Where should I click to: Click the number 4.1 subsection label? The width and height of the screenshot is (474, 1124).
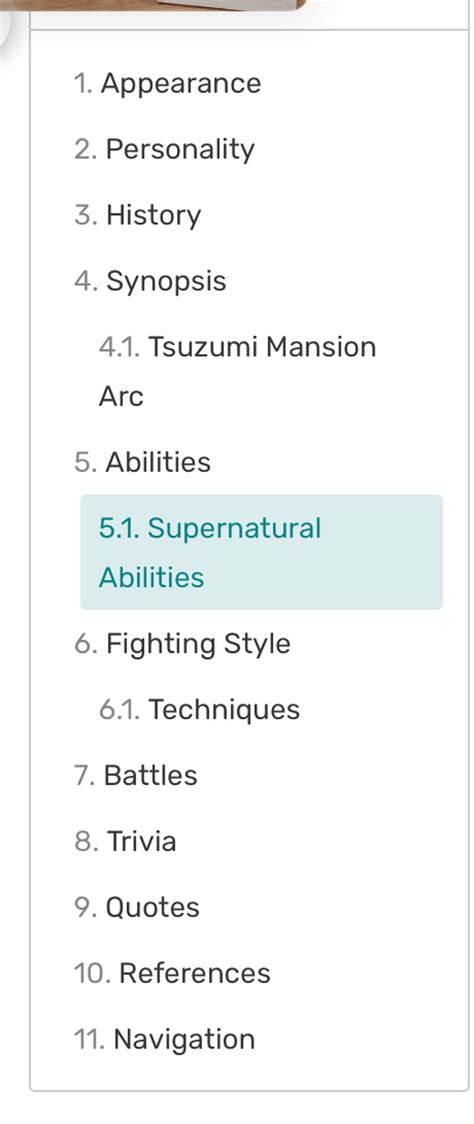click(120, 347)
